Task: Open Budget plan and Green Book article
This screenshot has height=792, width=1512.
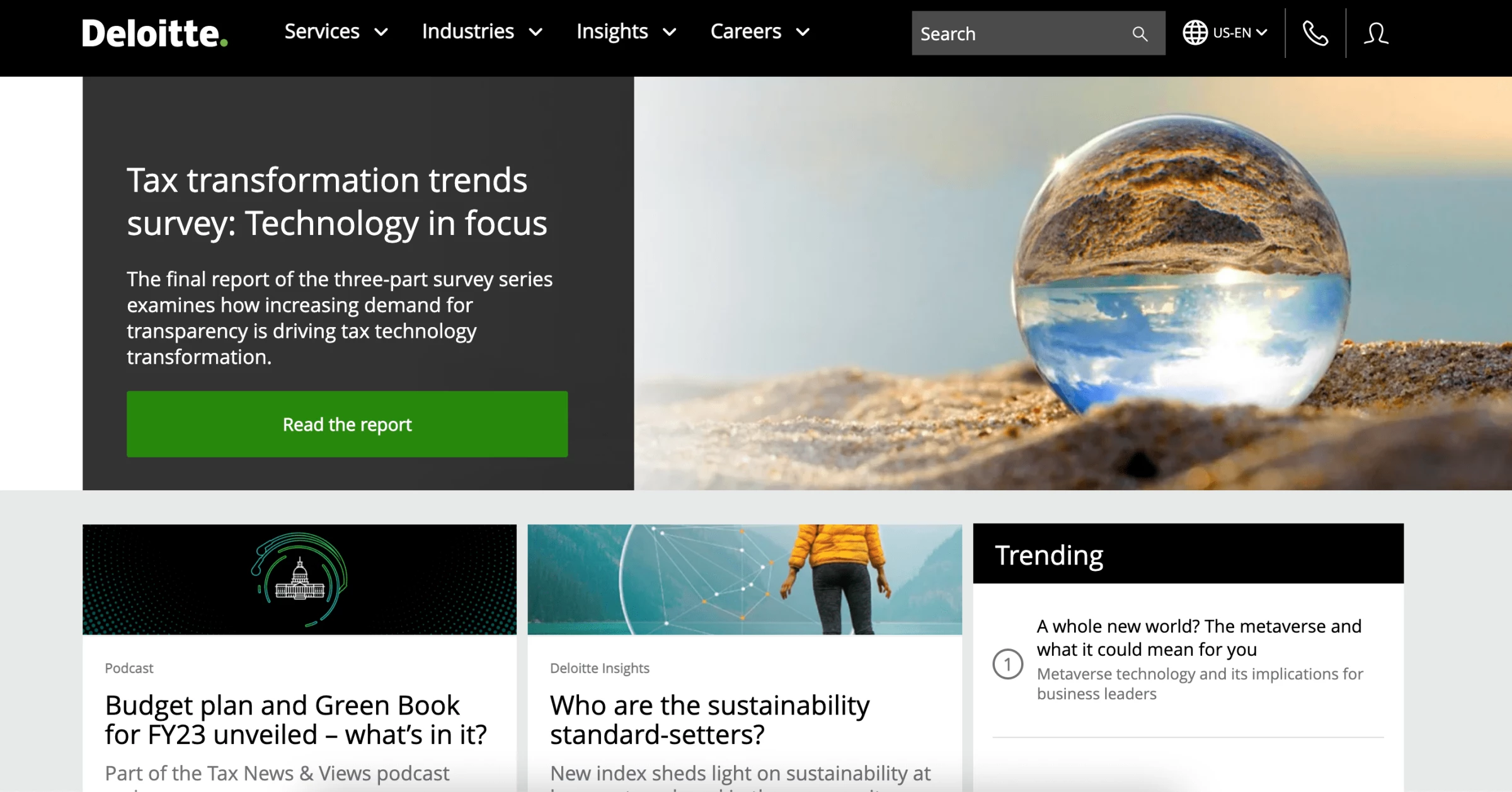Action: [295, 720]
